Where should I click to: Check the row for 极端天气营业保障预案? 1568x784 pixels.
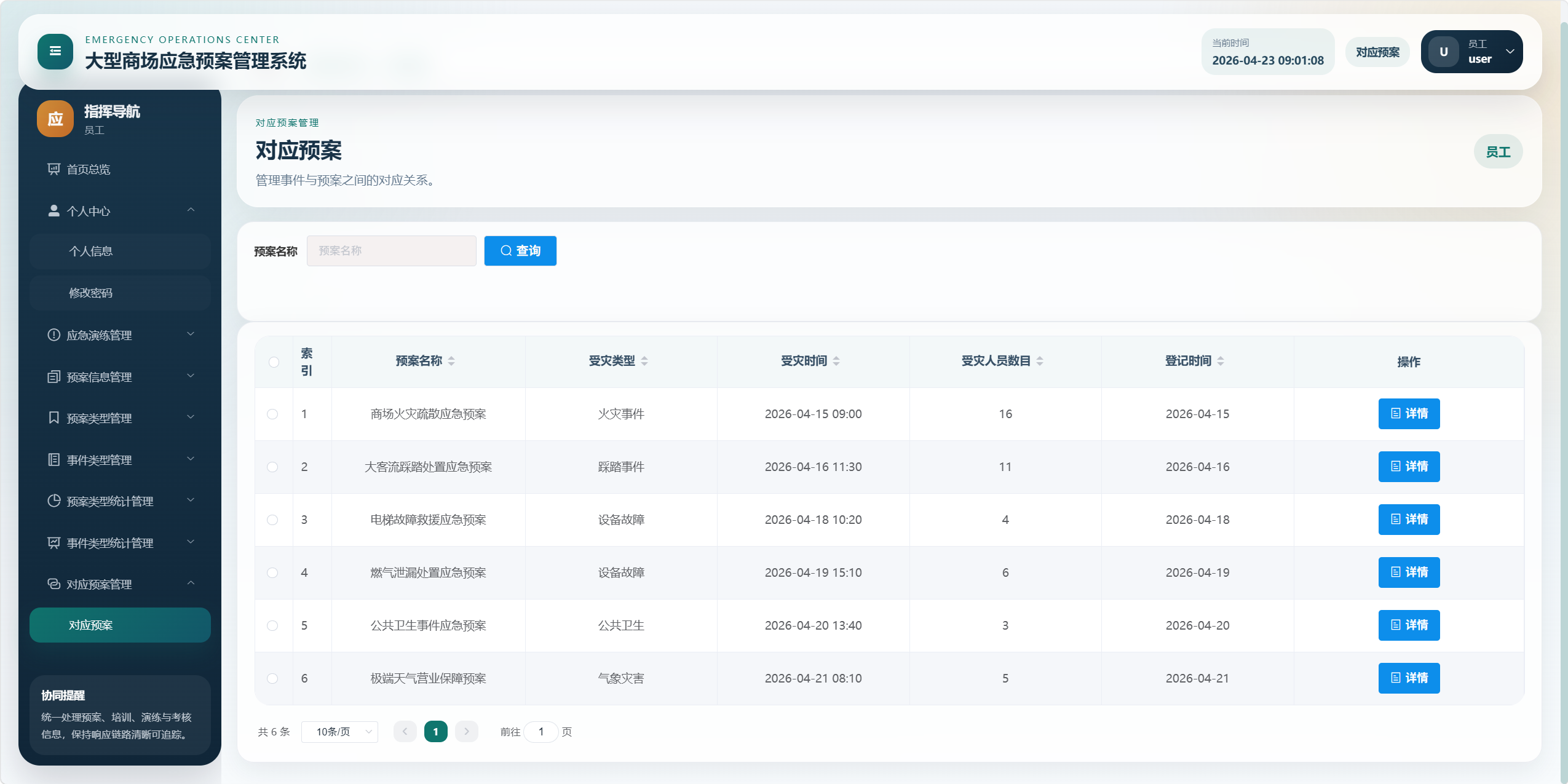click(x=272, y=678)
